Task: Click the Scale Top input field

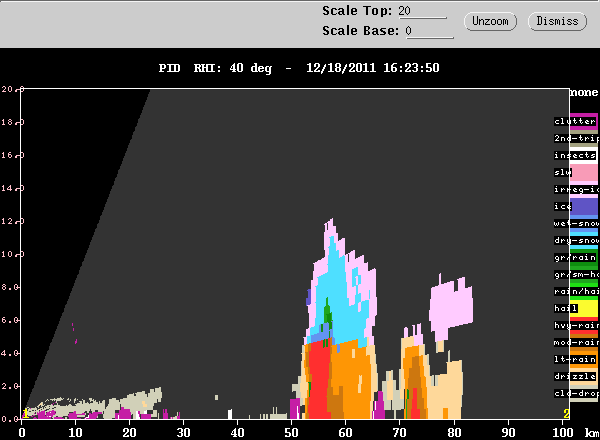Action: [422, 11]
